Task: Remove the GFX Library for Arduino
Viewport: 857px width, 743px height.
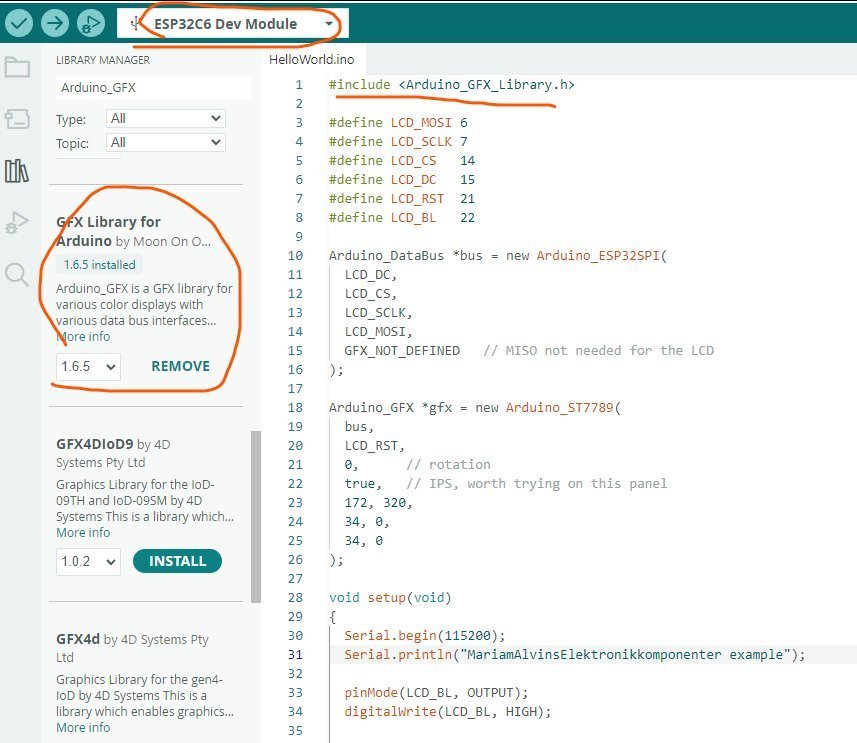Action: tap(180, 366)
